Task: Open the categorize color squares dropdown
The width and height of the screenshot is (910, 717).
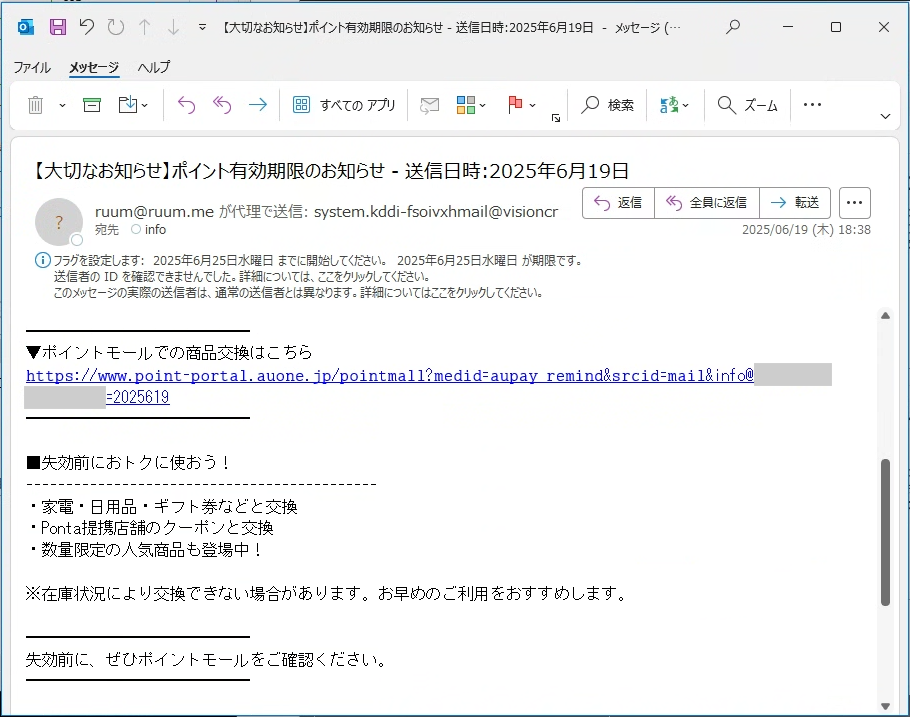Action: (x=471, y=105)
